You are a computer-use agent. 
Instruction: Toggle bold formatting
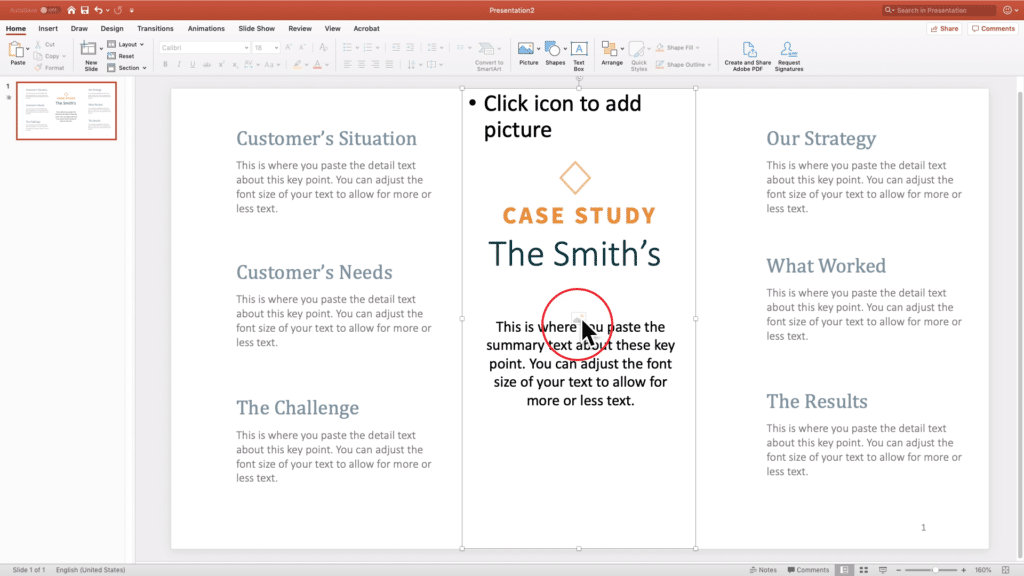pyautogui.click(x=164, y=64)
